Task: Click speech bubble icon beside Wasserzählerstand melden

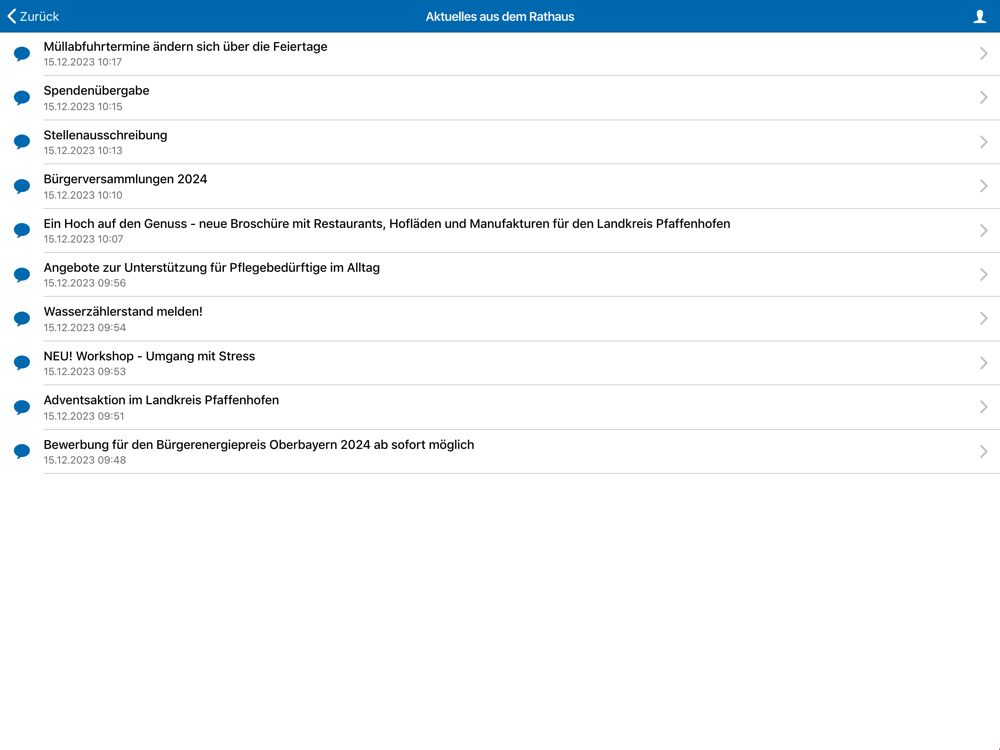Action: click(x=22, y=318)
